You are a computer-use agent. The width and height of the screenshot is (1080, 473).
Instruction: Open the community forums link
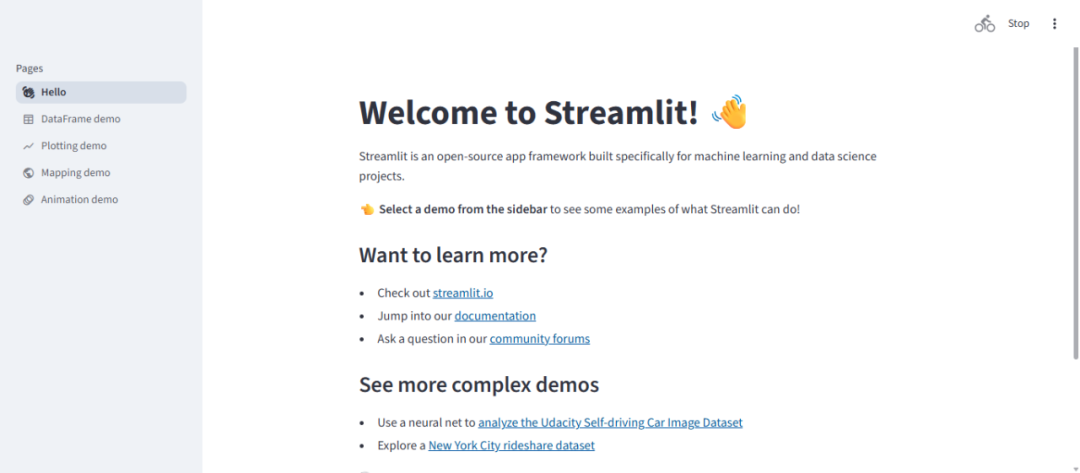pyautogui.click(x=540, y=339)
